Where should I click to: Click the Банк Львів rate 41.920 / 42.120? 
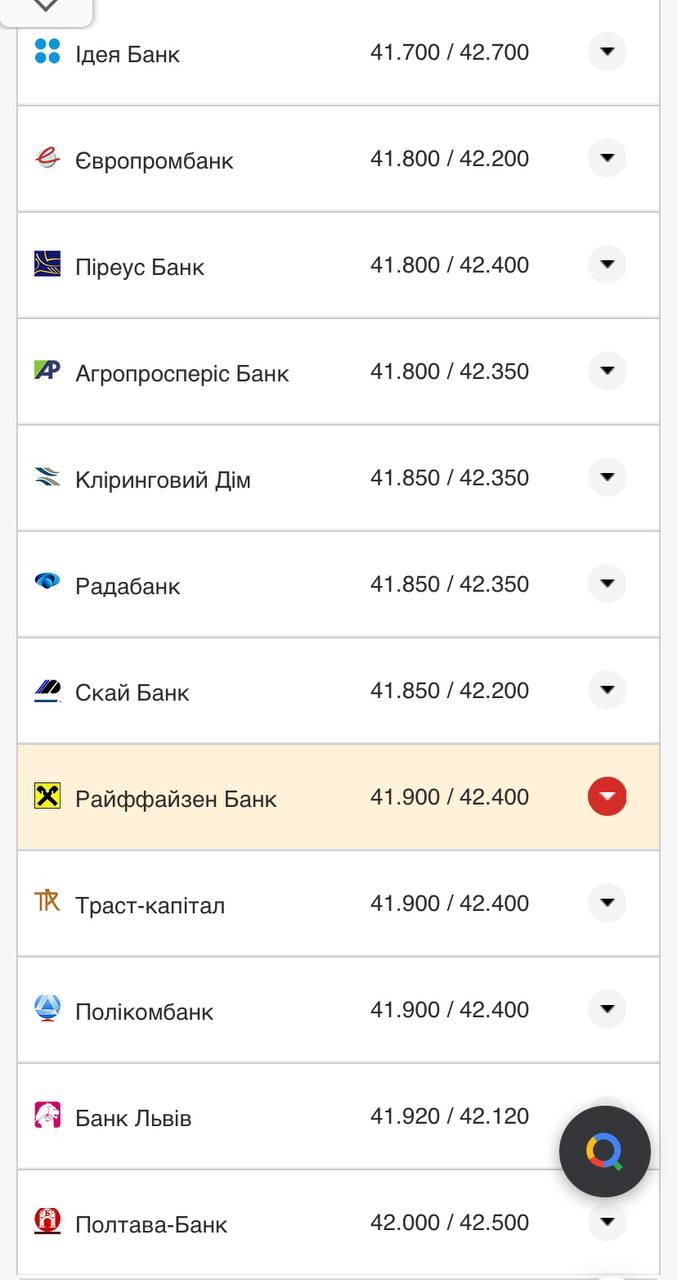click(449, 1116)
